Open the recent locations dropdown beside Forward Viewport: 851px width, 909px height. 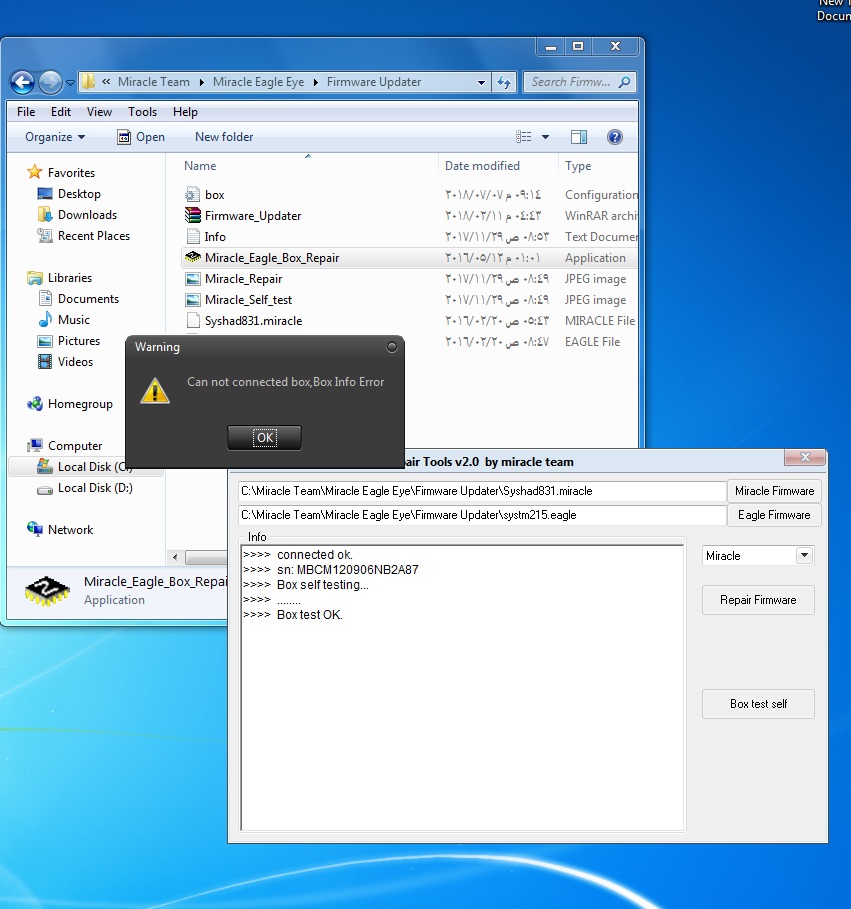coord(70,83)
